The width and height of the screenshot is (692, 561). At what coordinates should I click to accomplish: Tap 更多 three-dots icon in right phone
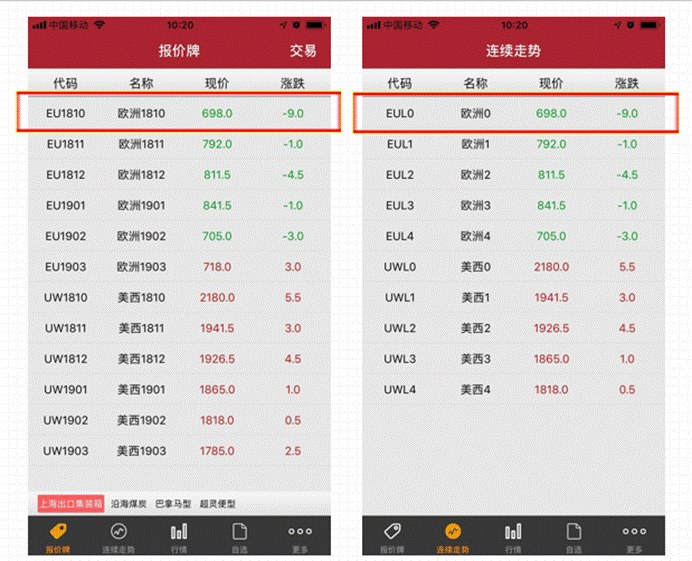[x=634, y=531]
